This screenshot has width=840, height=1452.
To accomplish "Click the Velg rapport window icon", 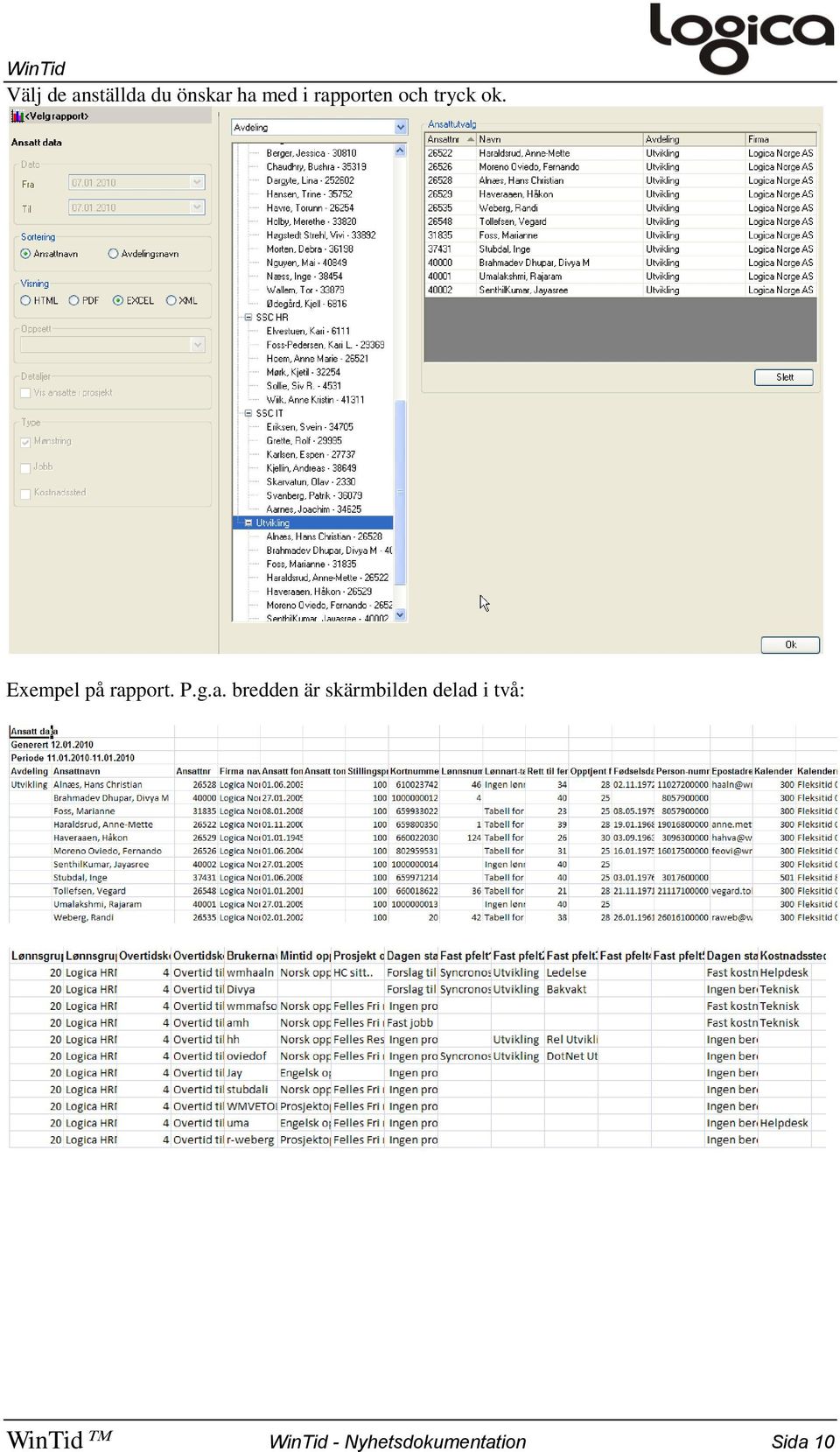I will [17, 116].
